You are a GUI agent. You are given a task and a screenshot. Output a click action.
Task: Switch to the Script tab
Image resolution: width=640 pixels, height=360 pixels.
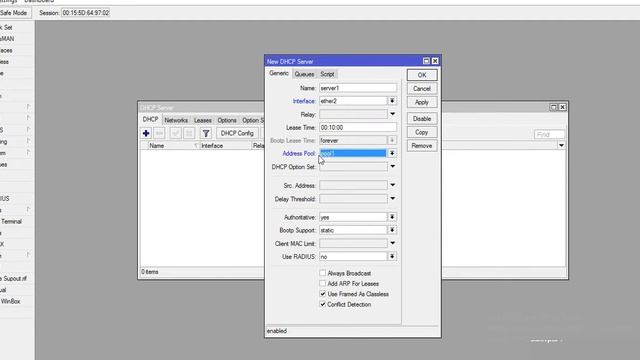327,74
